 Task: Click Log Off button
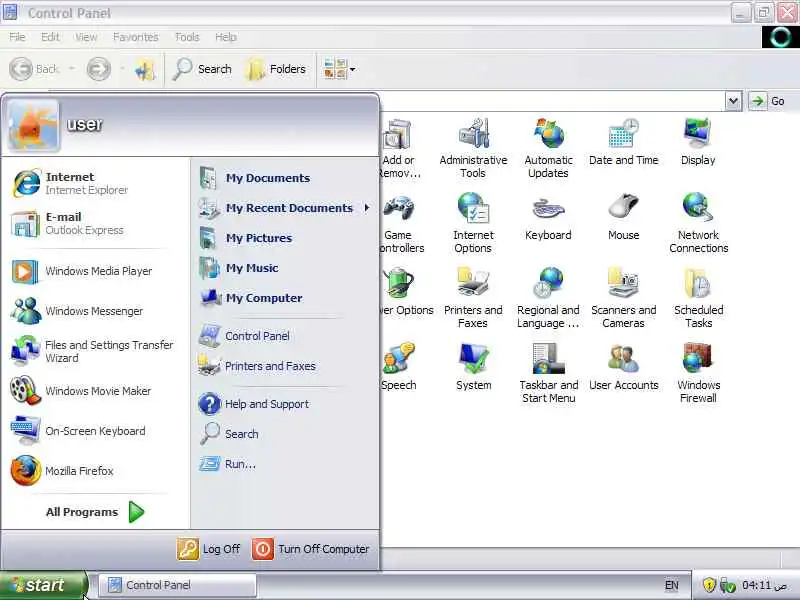[208, 549]
